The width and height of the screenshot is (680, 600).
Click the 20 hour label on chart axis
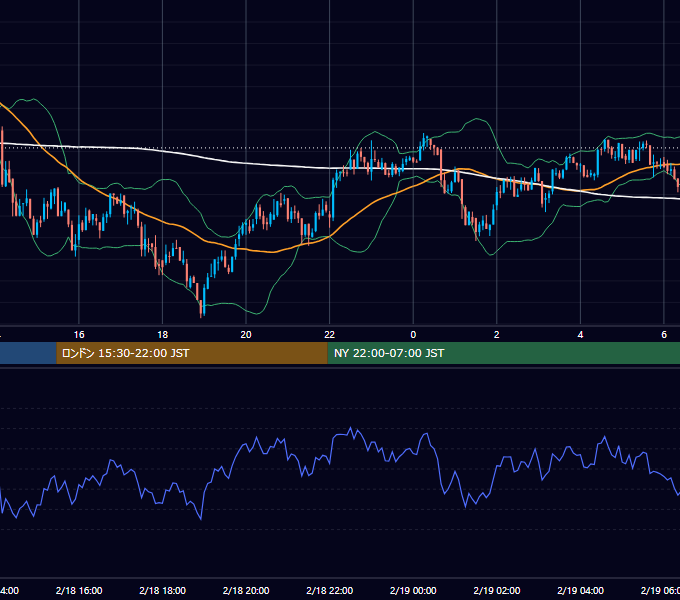pyautogui.click(x=246, y=335)
